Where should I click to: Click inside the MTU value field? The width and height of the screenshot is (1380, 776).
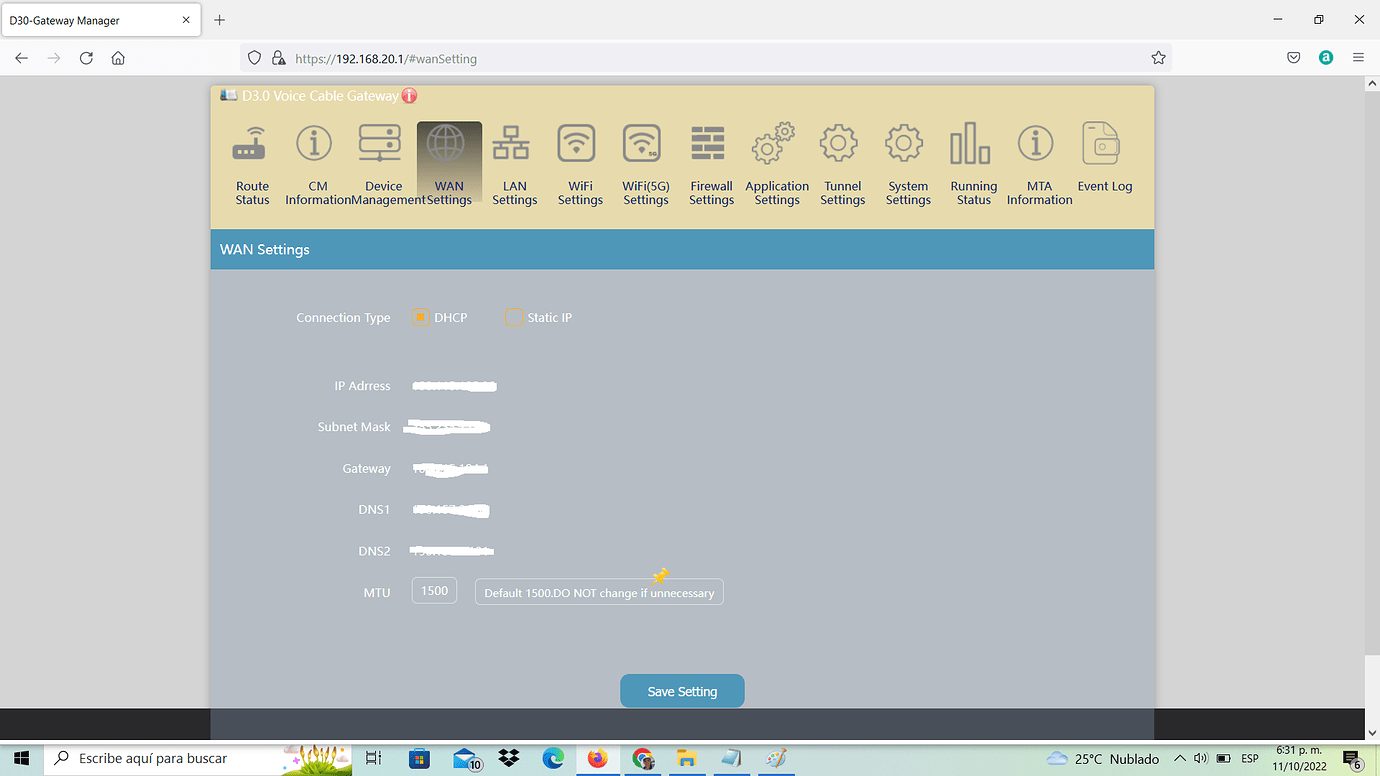click(x=433, y=591)
